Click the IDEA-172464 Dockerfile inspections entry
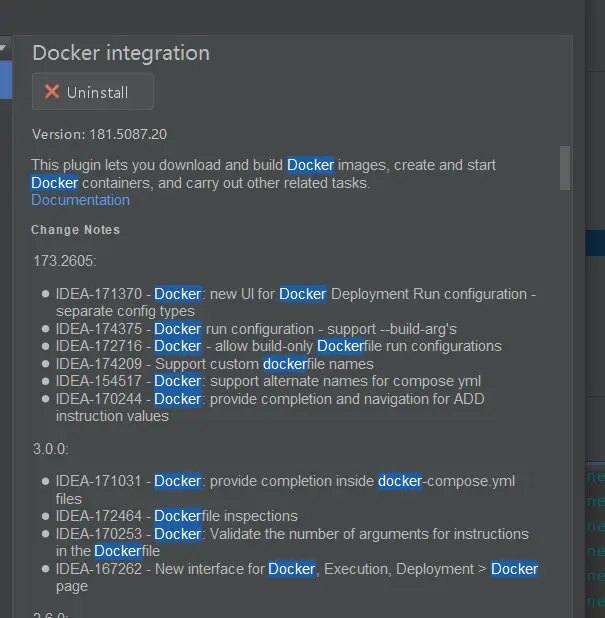605x618 pixels. (x=177, y=516)
